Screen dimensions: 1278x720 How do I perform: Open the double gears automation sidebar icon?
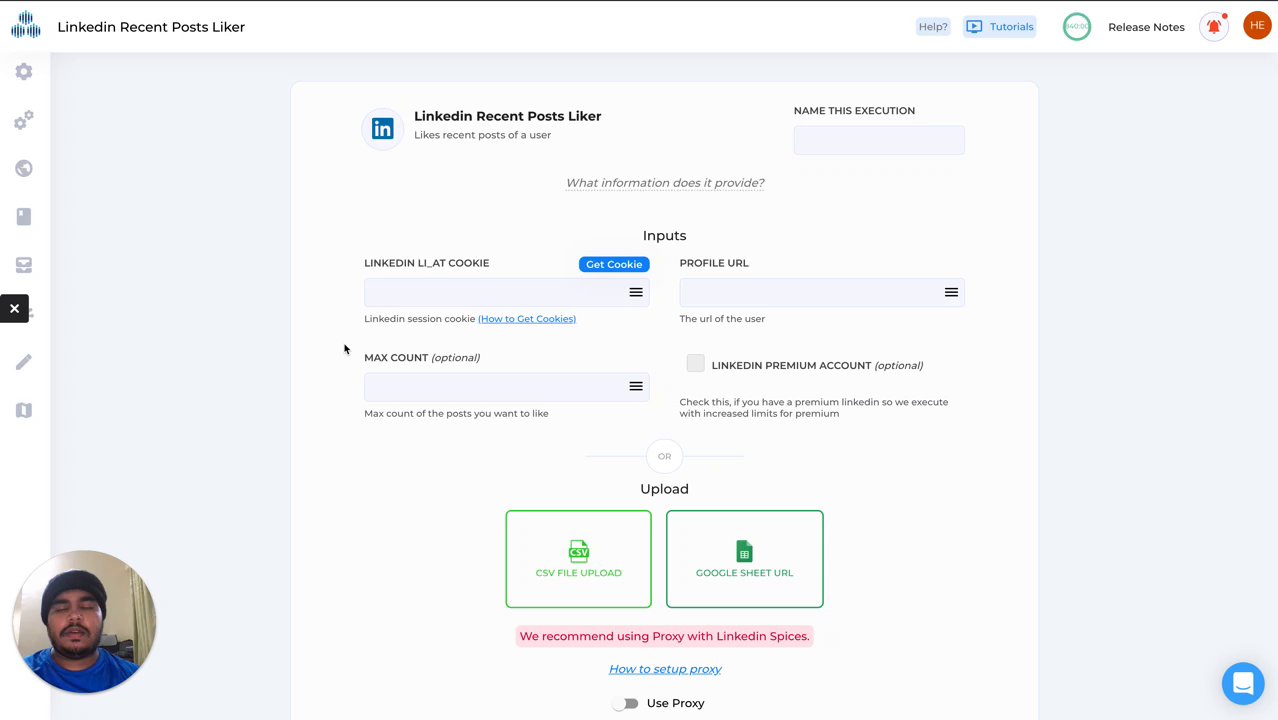[x=24, y=121]
